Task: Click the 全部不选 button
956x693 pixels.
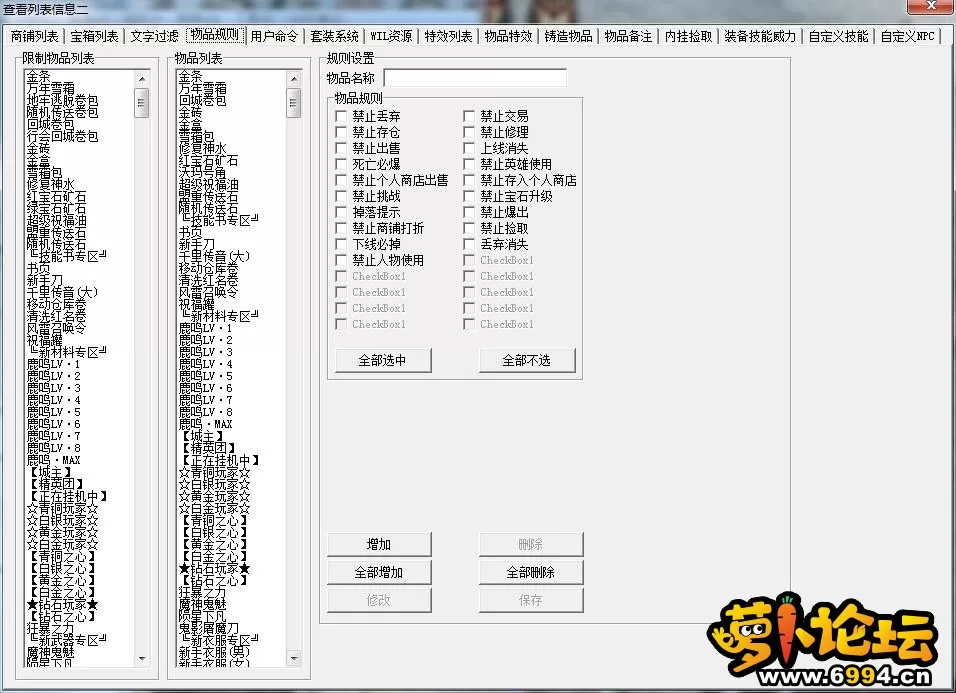Action: (527, 360)
